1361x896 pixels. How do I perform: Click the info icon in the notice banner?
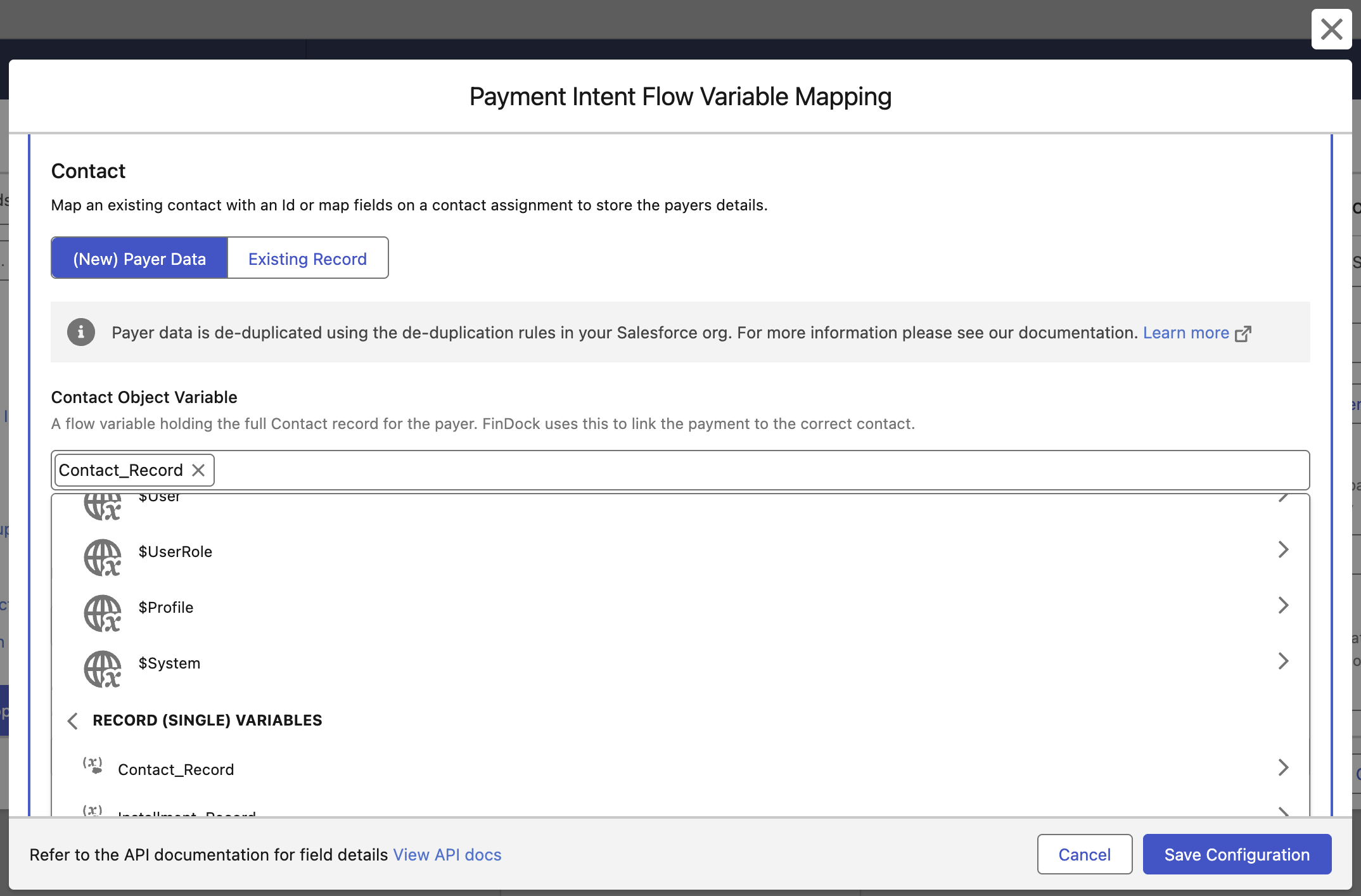(81, 332)
